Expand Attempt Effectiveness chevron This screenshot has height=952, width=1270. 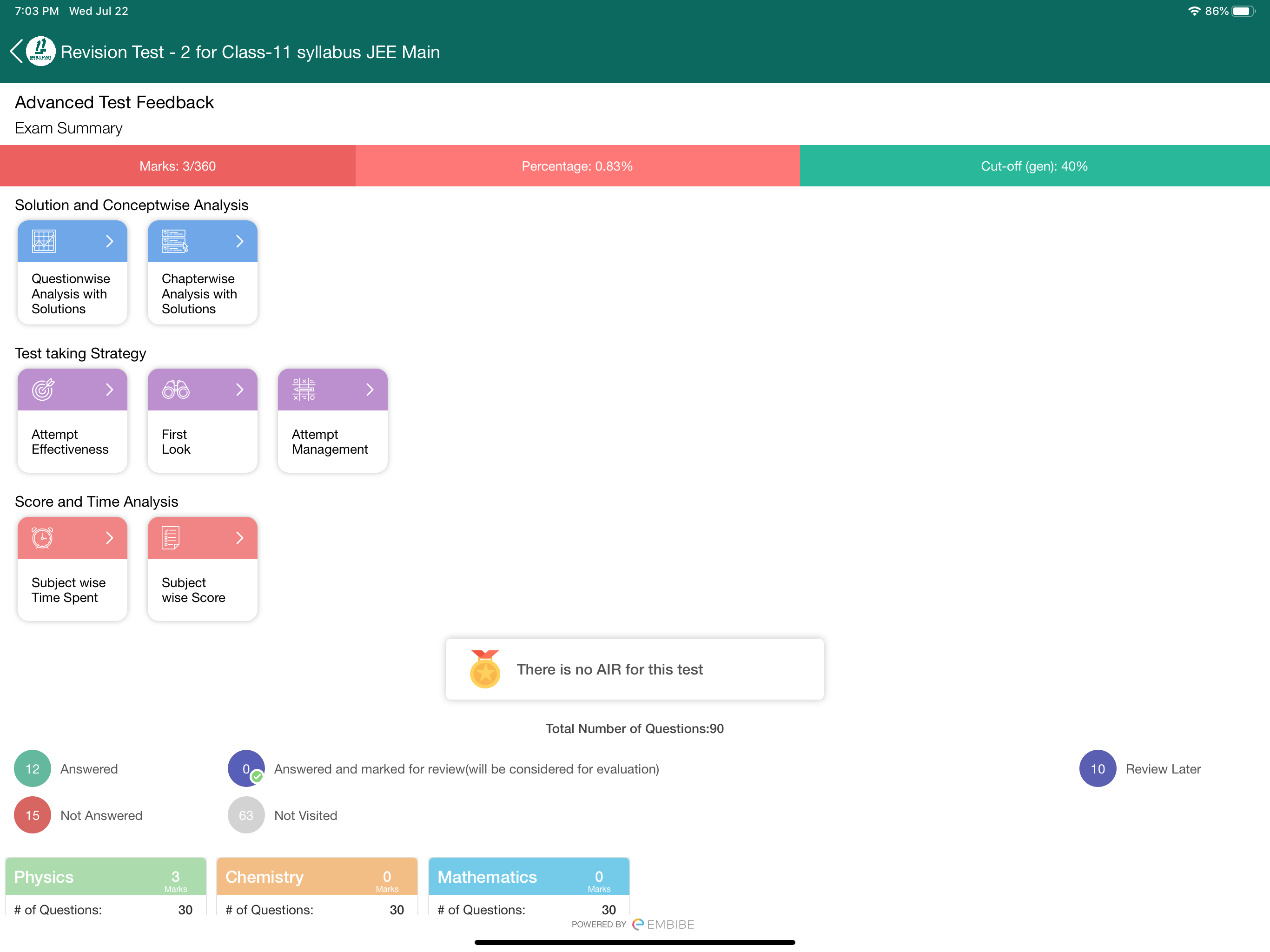(110, 389)
